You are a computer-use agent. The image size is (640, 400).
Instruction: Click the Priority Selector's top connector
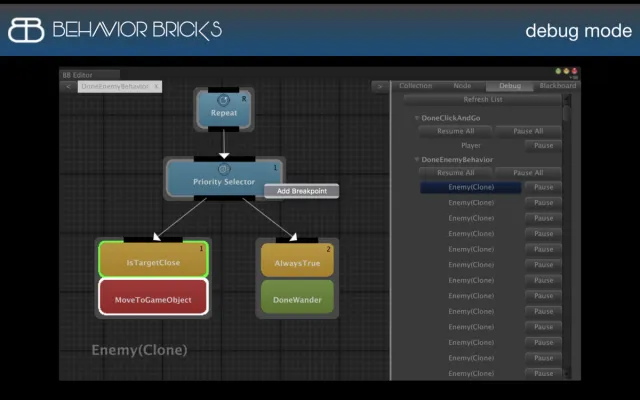click(x=224, y=159)
